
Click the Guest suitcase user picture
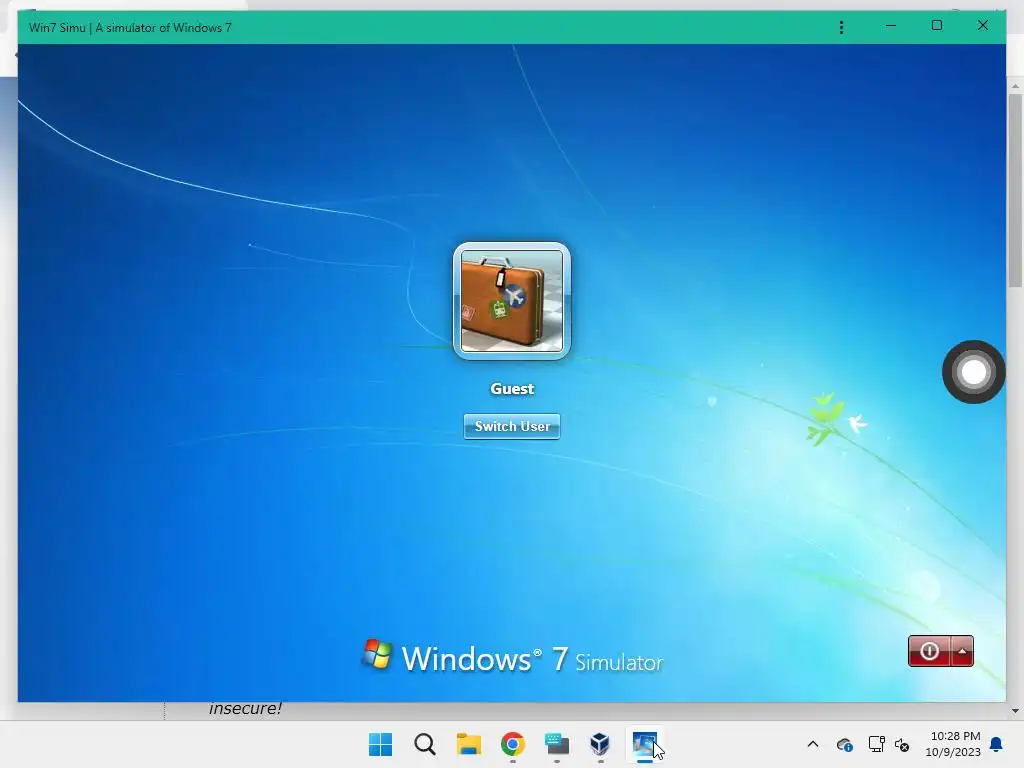click(512, 301)
